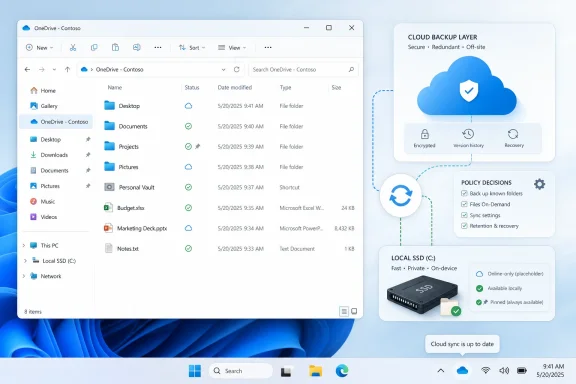Launch File Explorer from the taskbar

pyautogui.click(x=315, y=371)
